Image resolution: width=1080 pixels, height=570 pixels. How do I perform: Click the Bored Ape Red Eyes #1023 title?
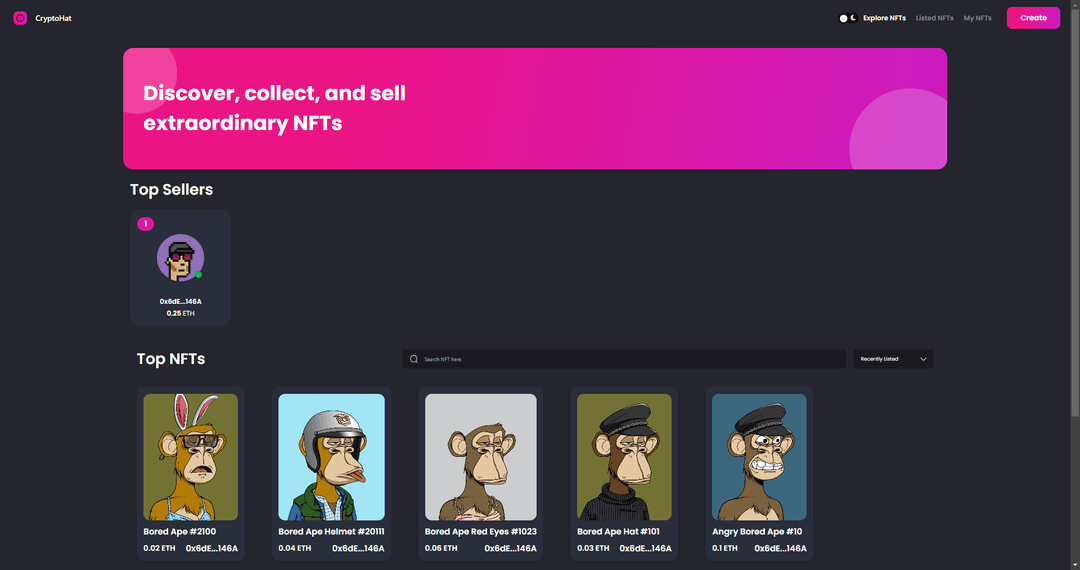481,531
